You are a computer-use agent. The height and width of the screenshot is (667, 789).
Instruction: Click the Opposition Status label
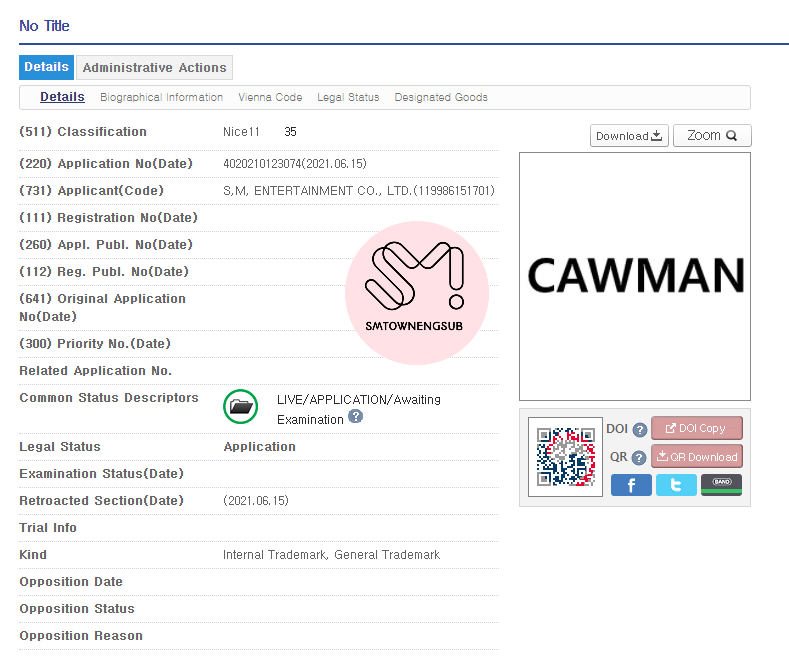(x=77, y=609)
